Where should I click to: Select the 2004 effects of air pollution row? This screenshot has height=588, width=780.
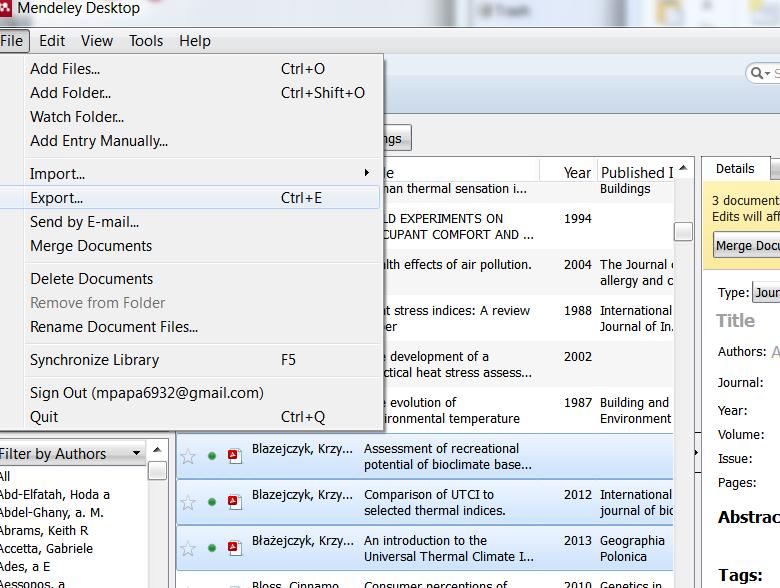click(527, 272)
